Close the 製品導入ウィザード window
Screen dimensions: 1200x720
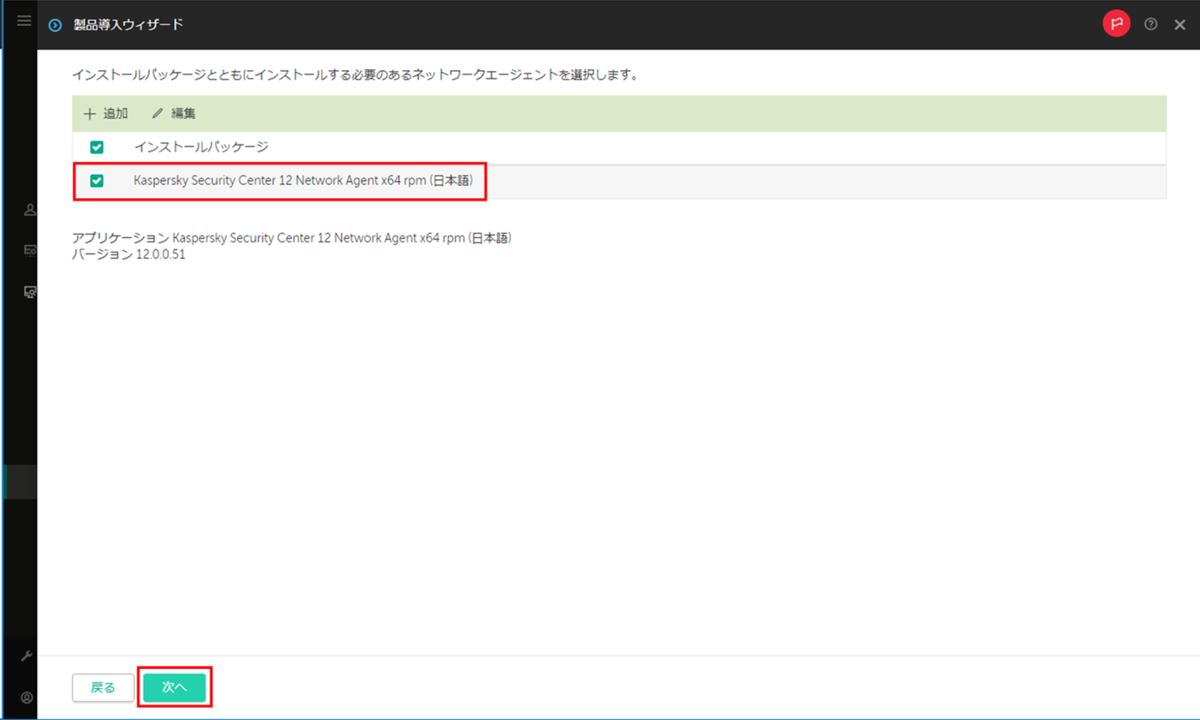pyautogui.click(x=1180, y=23)
